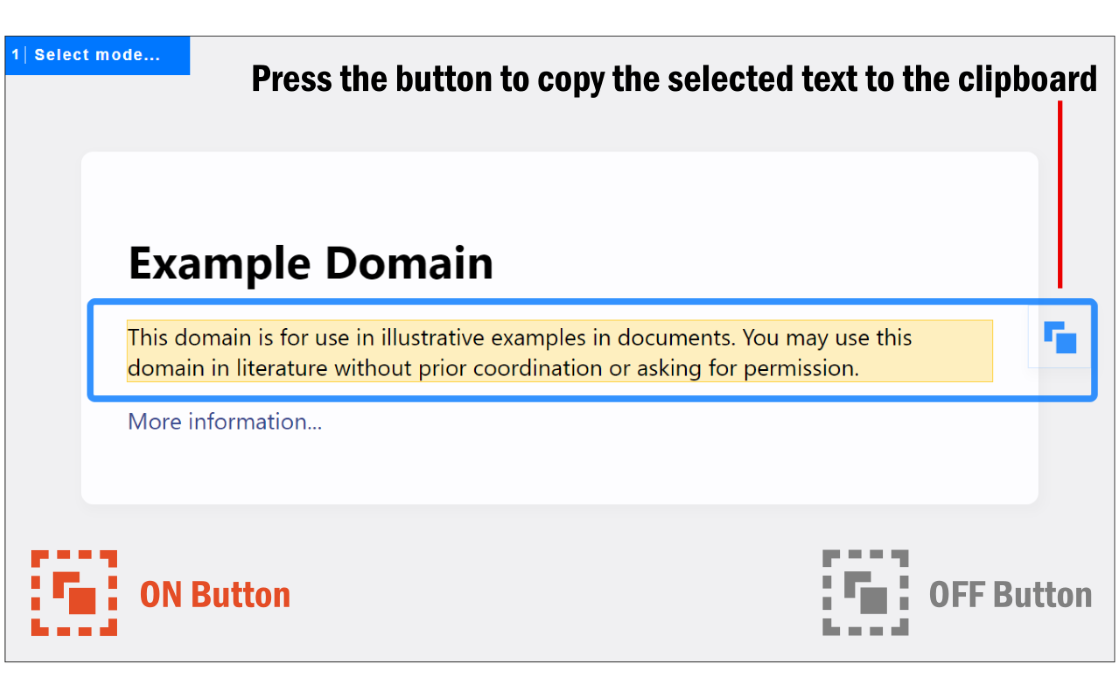Click empty white card area below the link
The width and height of the screenshot is (1120, 700).
559,469
